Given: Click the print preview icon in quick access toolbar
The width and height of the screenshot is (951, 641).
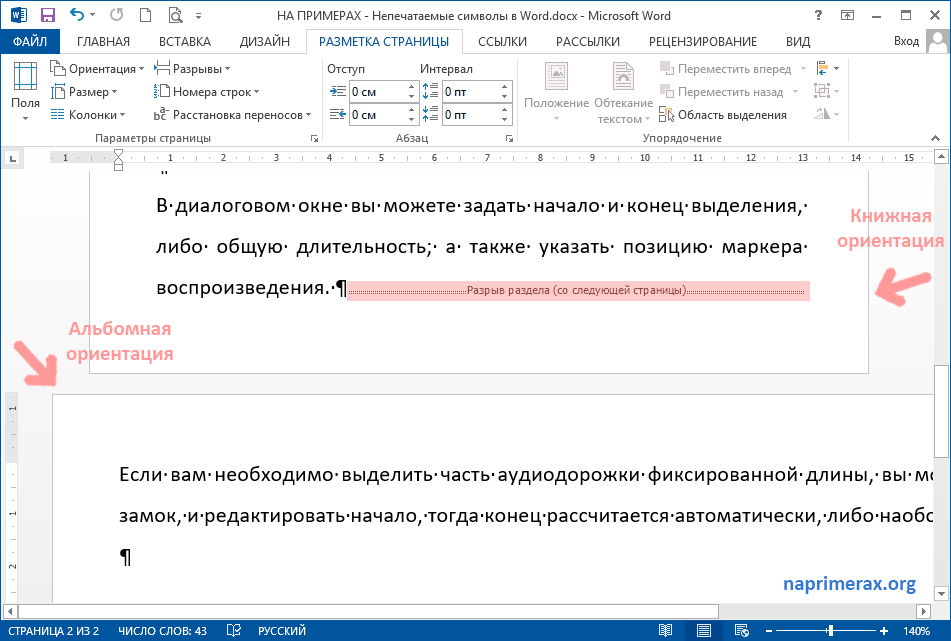Looking at the screenshot, I should tap(177, 15).
